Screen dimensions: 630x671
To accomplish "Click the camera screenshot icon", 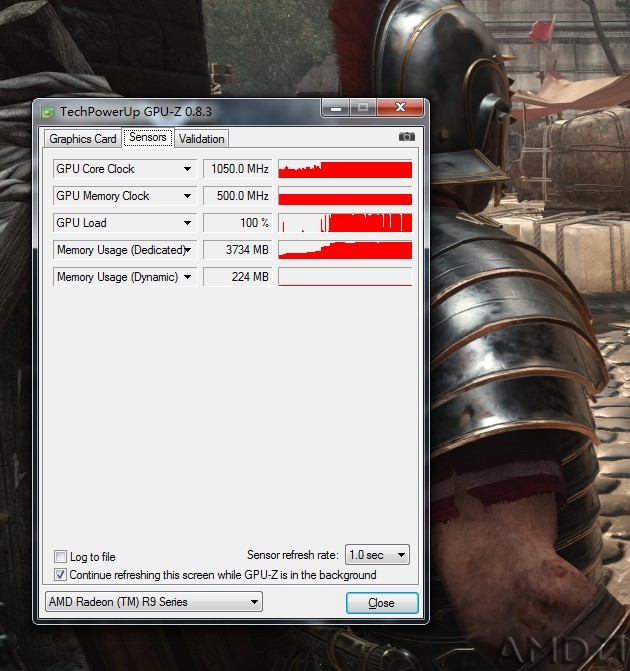I will click(x=407, y=137).
